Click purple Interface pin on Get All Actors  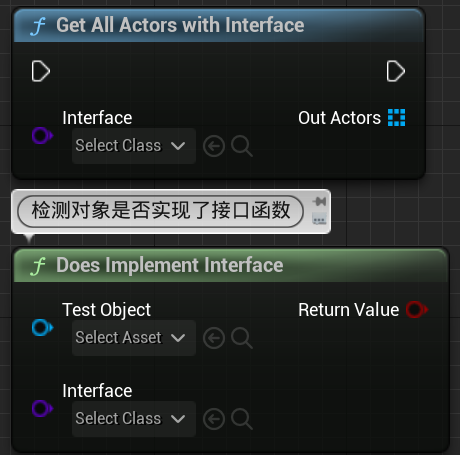click(42, 136)
